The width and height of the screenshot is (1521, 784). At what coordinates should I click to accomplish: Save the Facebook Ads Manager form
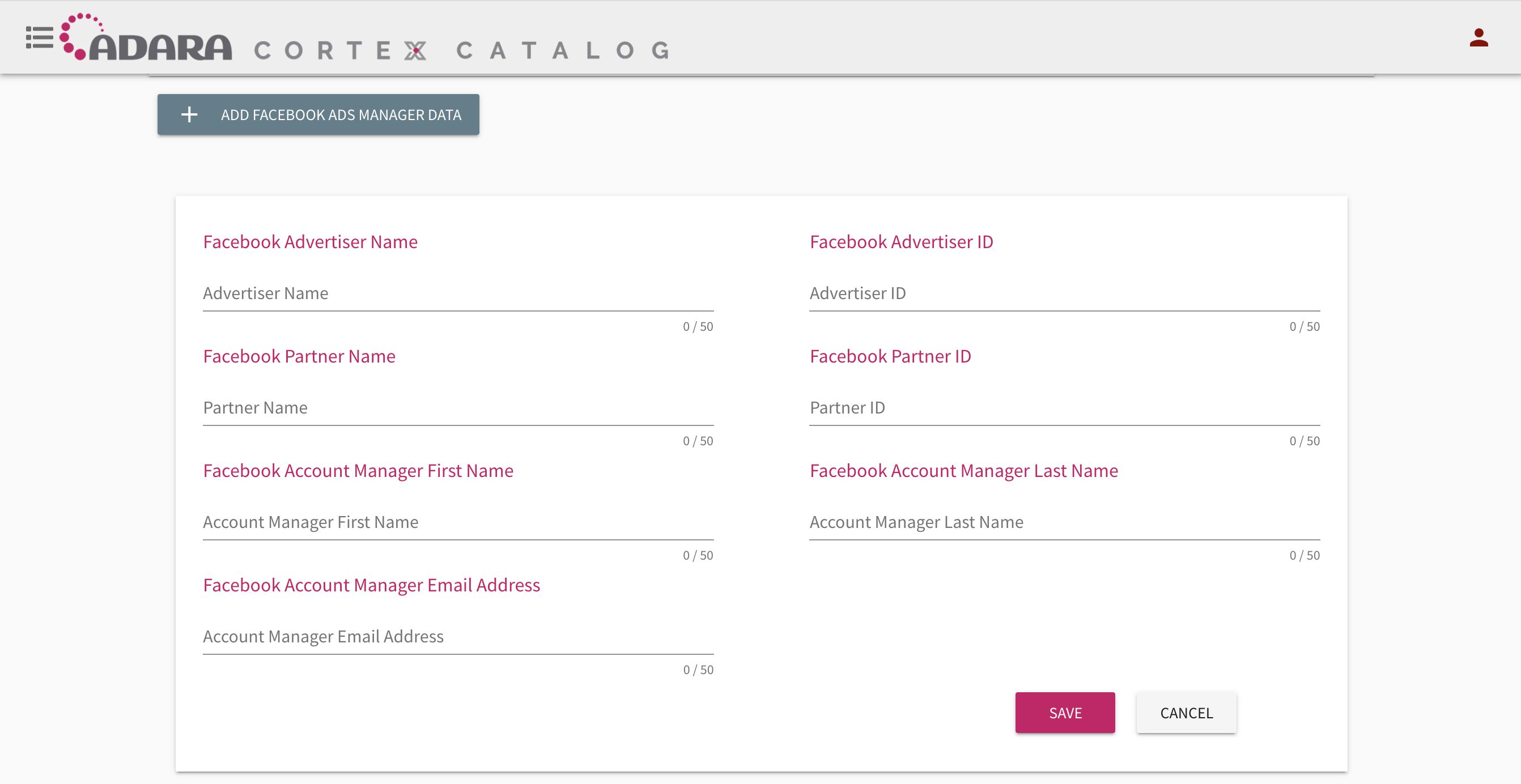[x=1065, y=713]
